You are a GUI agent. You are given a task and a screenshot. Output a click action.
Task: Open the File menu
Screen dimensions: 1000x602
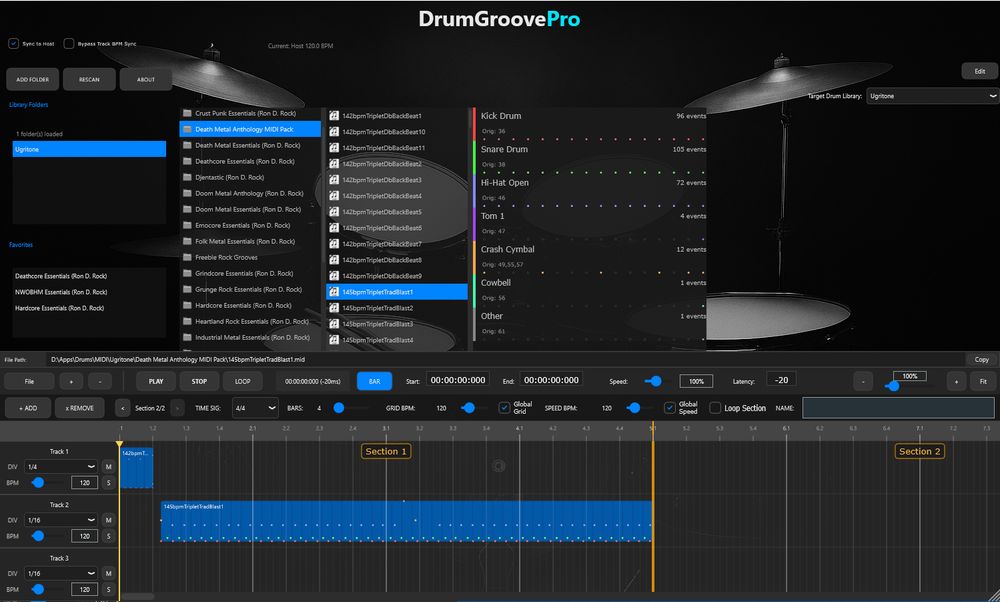30,381
